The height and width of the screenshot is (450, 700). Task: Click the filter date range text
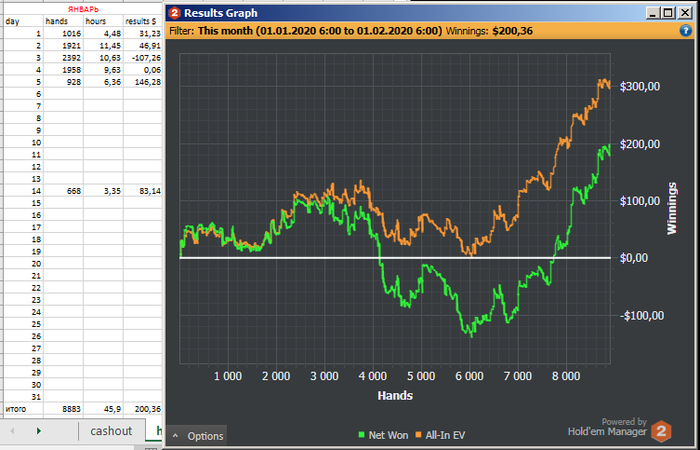coord(320,31)
